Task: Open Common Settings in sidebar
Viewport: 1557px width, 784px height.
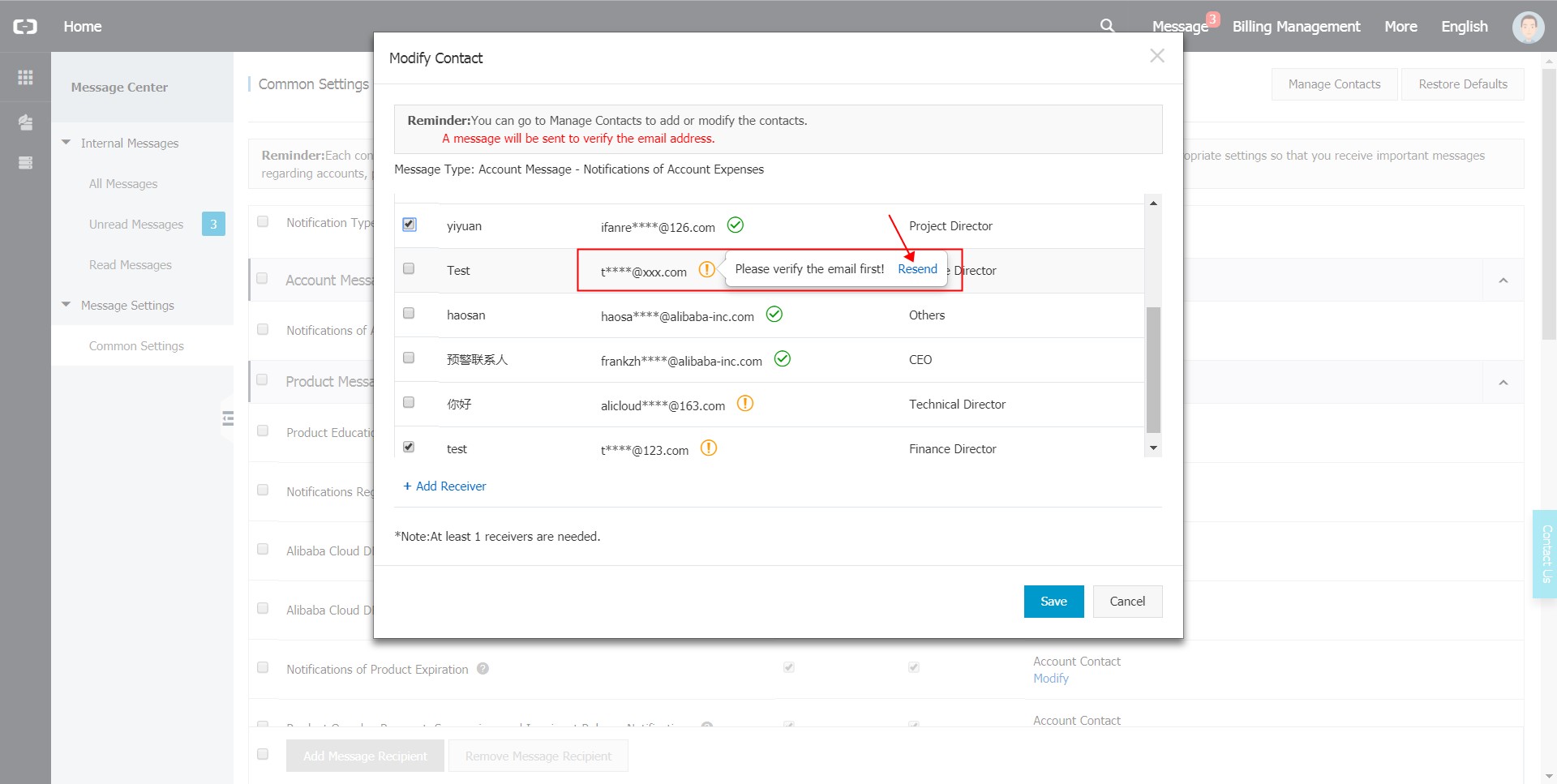Action: pyautogui.click(x=136, y=345)
